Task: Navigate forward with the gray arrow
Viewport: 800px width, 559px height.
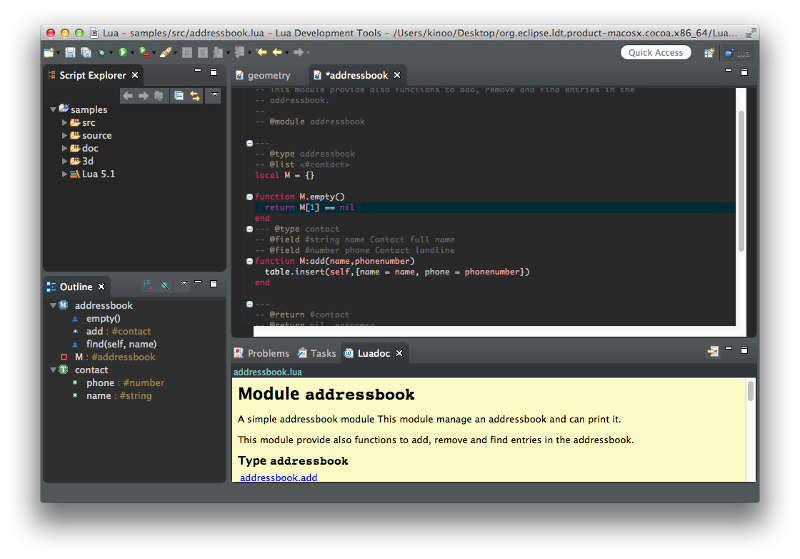Action: pos(299,53)
